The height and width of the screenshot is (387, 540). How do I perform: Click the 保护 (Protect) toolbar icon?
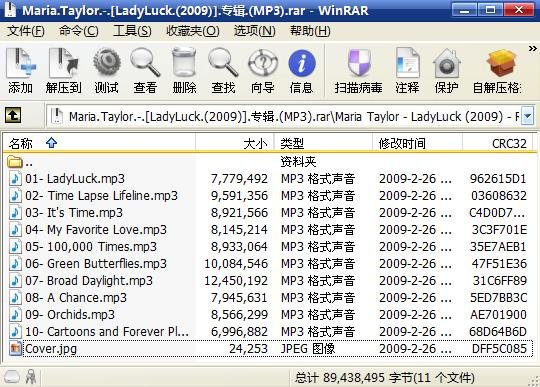(x=446, y=71)
